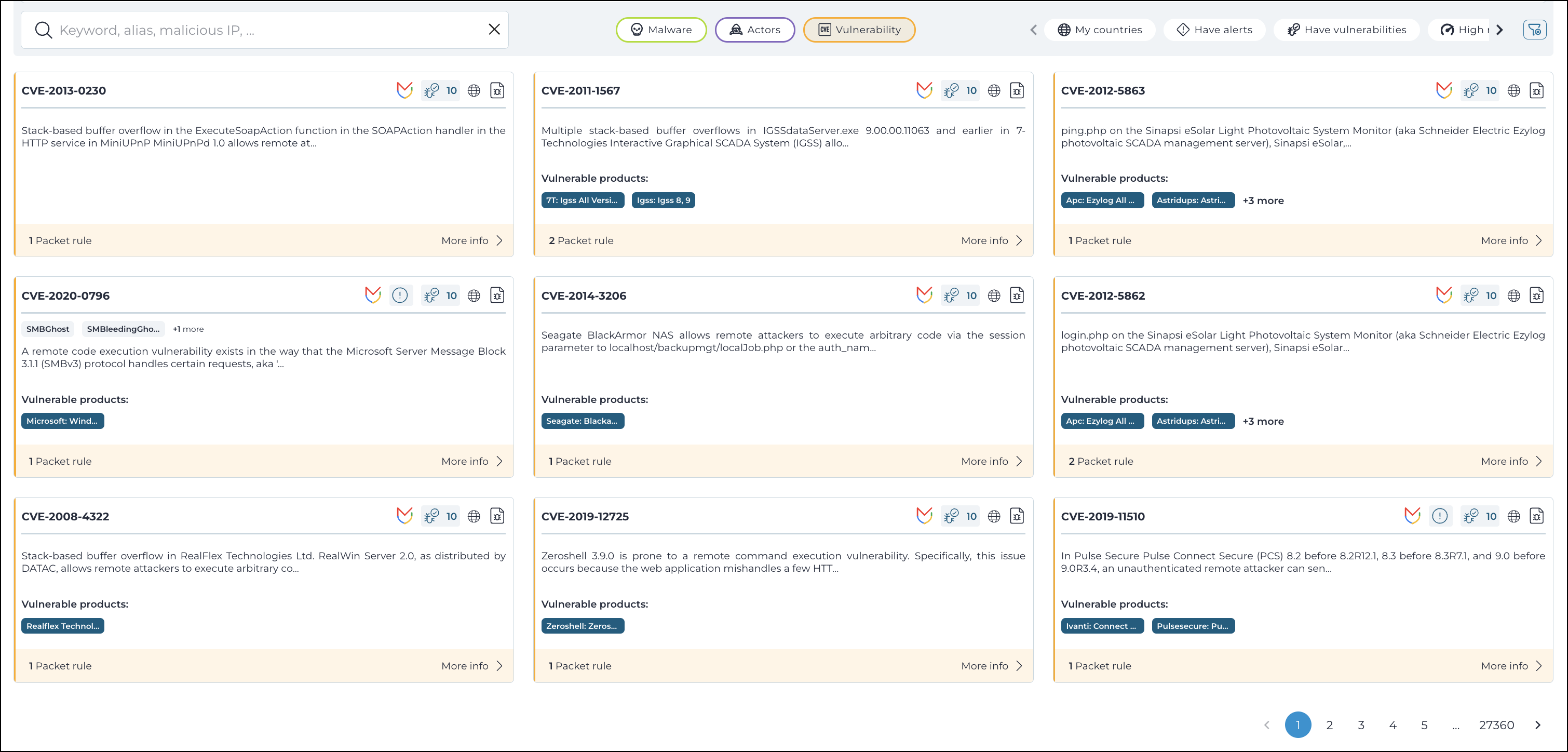This screenshot has width=1568, height=752.
Task: Expand the +3 more vulnerable products on CVE-2012-5863
Action: tap(1264, 200)
